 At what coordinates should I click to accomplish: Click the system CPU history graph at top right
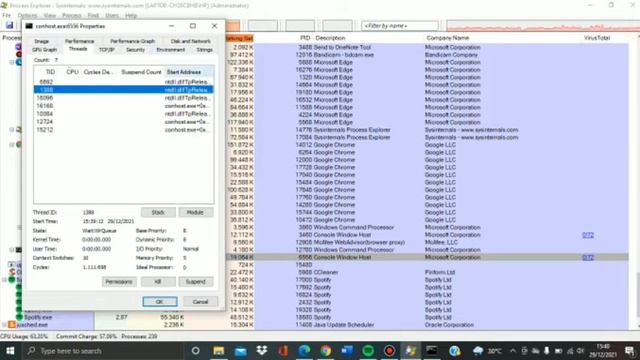(543, 26)
